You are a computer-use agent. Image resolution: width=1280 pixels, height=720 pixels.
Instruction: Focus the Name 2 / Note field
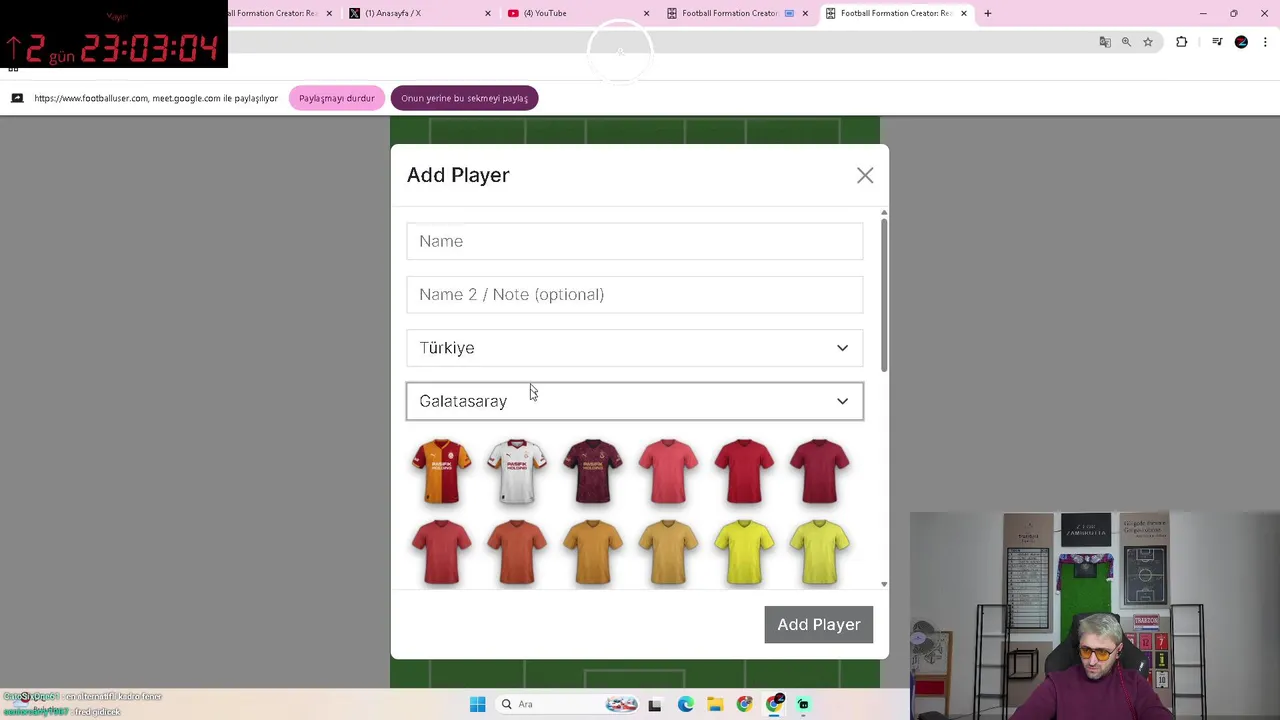(634, 294)
